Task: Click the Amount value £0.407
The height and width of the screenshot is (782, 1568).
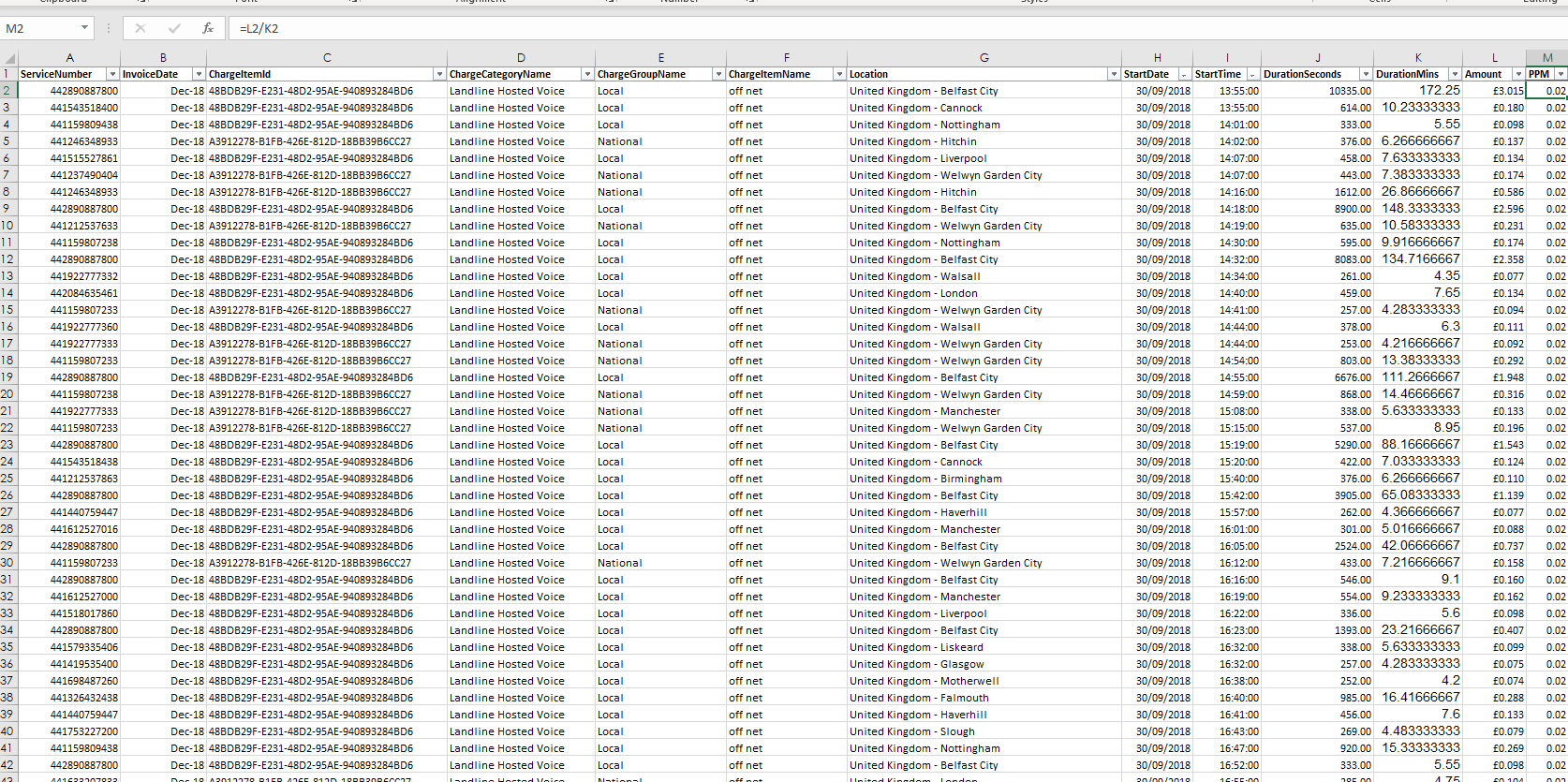Action: pos(1494,630)
